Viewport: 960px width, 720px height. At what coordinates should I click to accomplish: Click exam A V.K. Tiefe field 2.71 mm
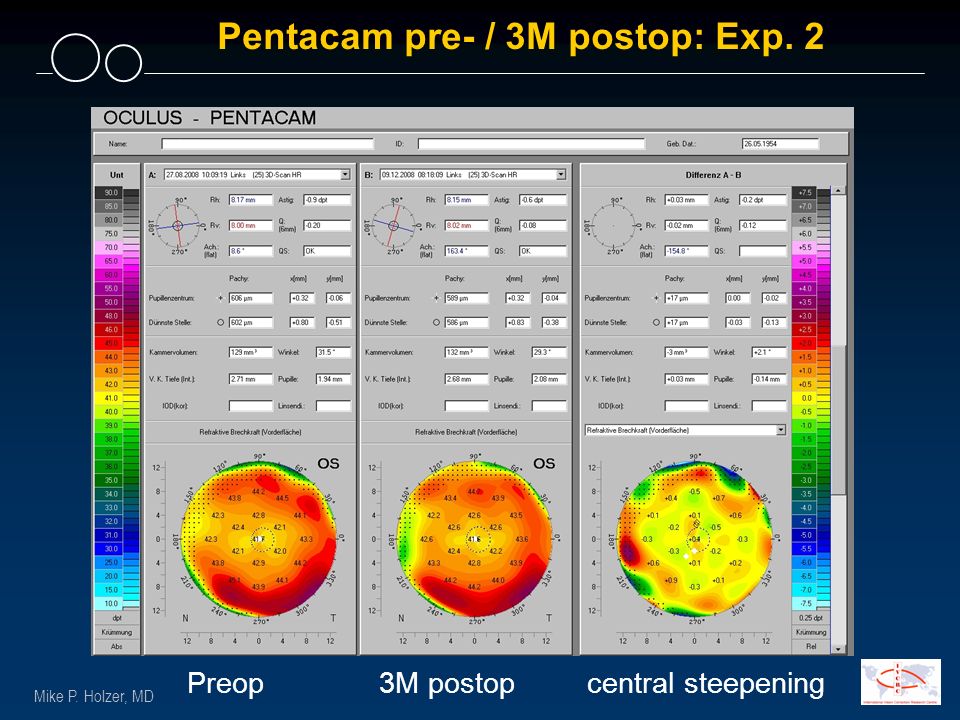tap(250, 379)
